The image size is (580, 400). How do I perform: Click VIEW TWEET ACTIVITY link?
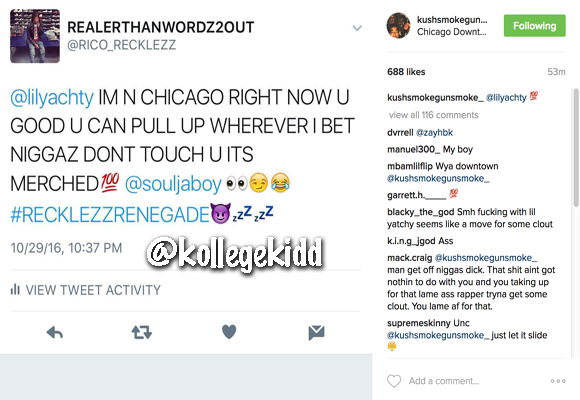coord(93,290)
